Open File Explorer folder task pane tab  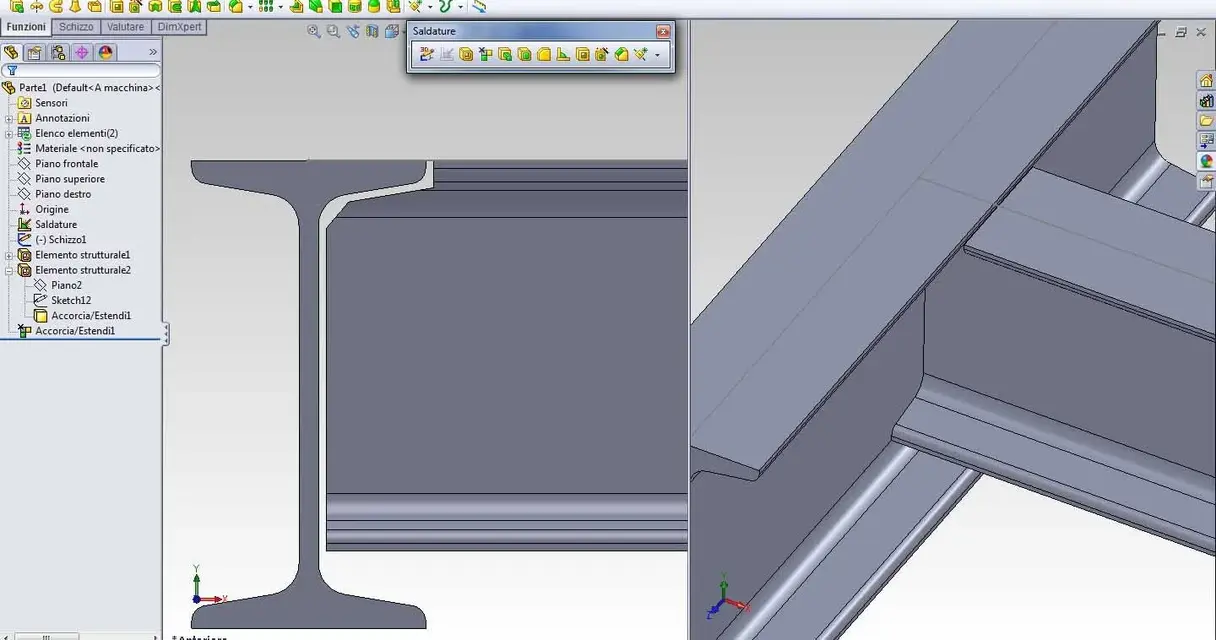tap(1206, 121)
